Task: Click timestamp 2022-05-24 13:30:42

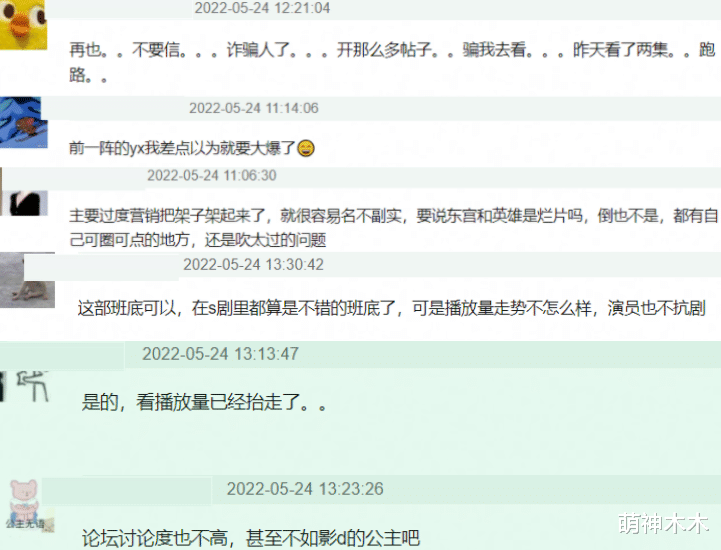Action: point(253,264)
